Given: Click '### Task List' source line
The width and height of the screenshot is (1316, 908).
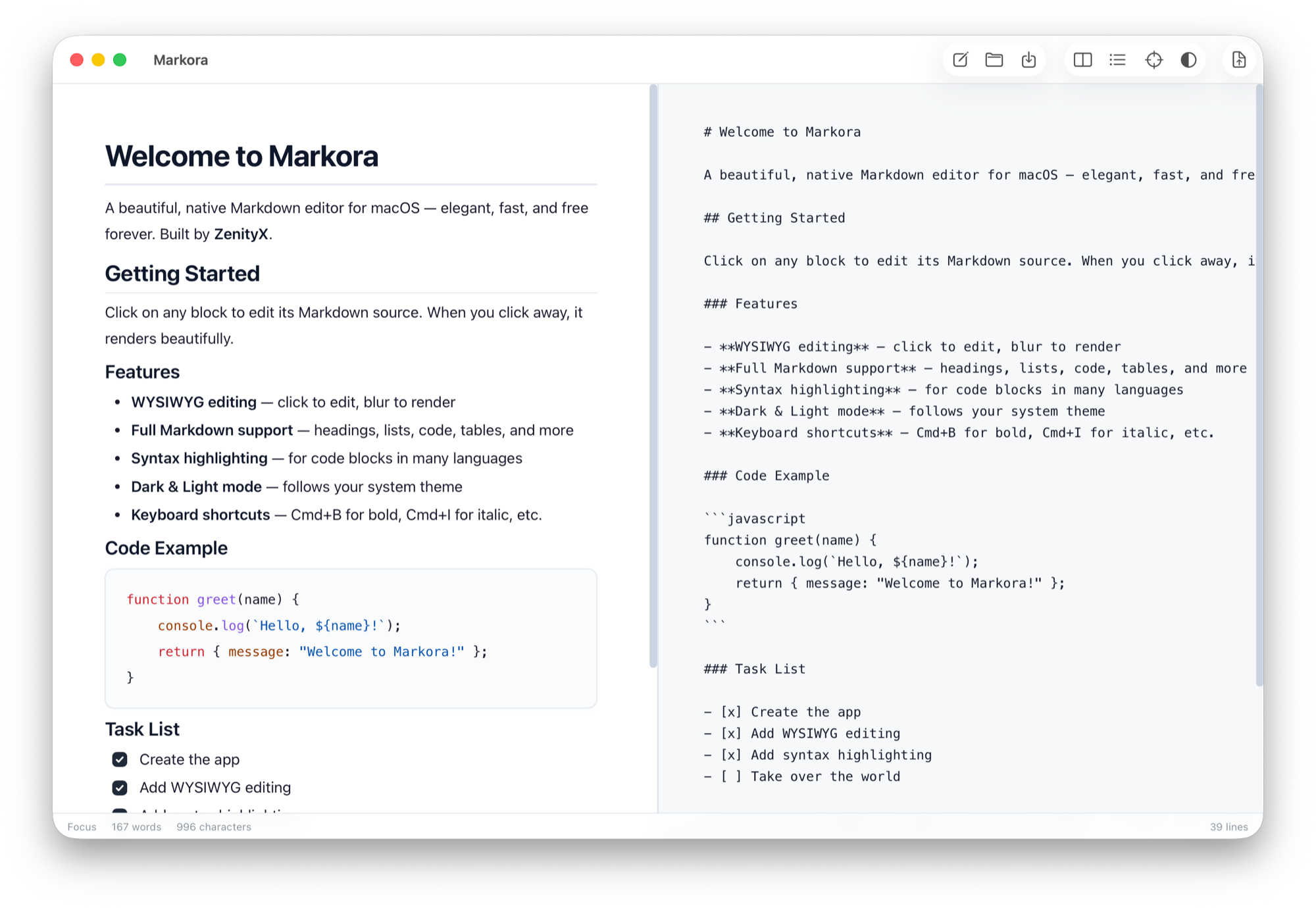Looking at the screenshot, I should (x=754, y=668).
